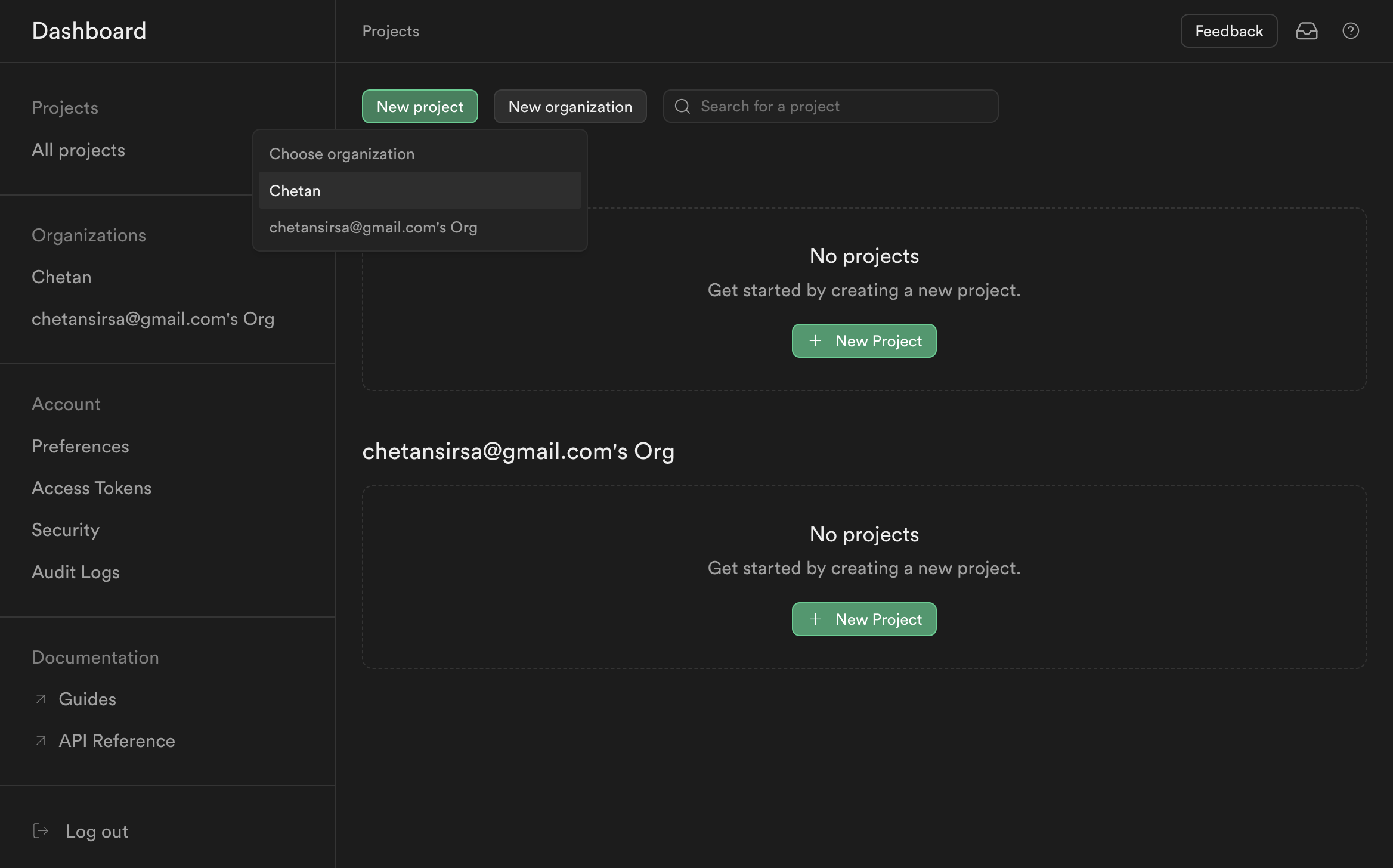Choose chetansirsa@gmail.com's Org from dropdown
The image size is (1393, 868).
(x=373, y=228)
